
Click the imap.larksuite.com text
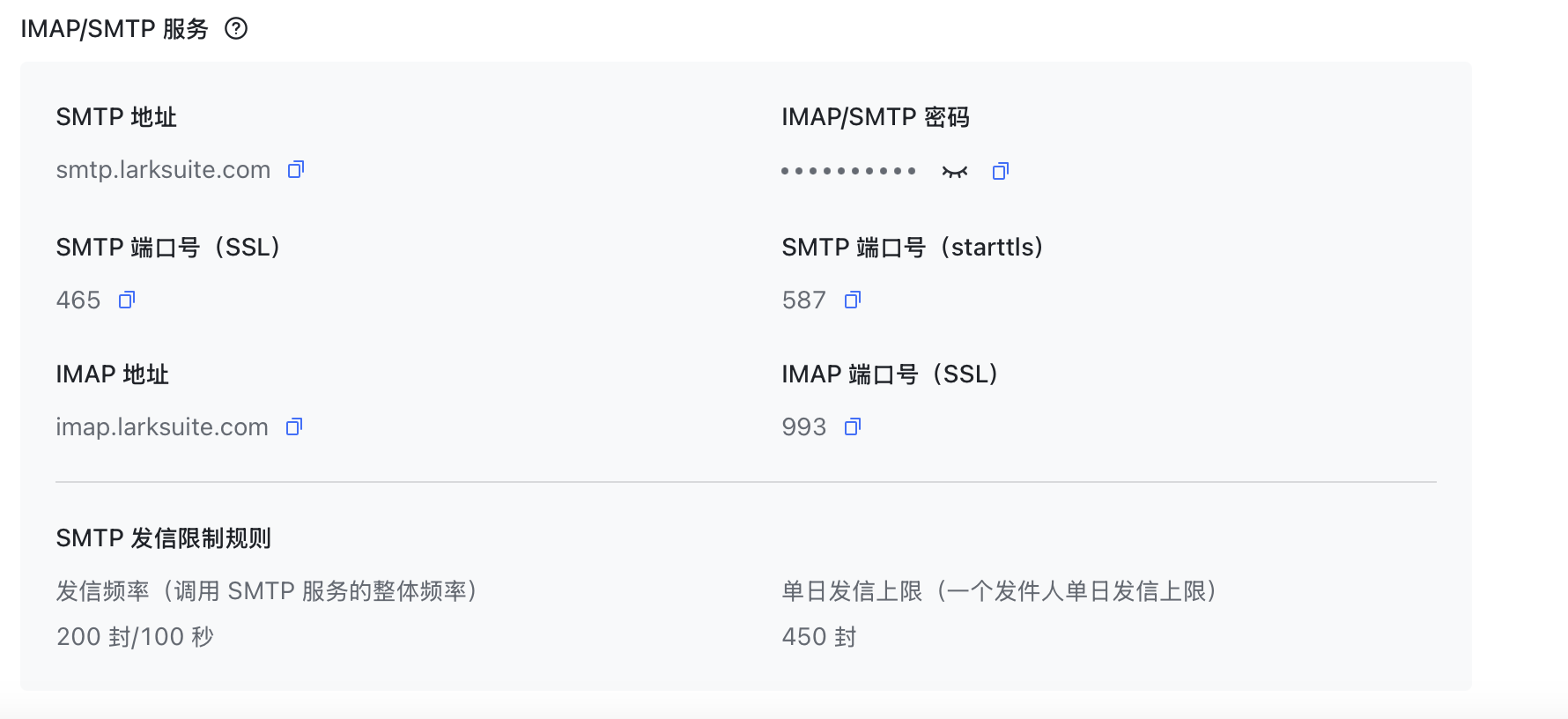162,427
